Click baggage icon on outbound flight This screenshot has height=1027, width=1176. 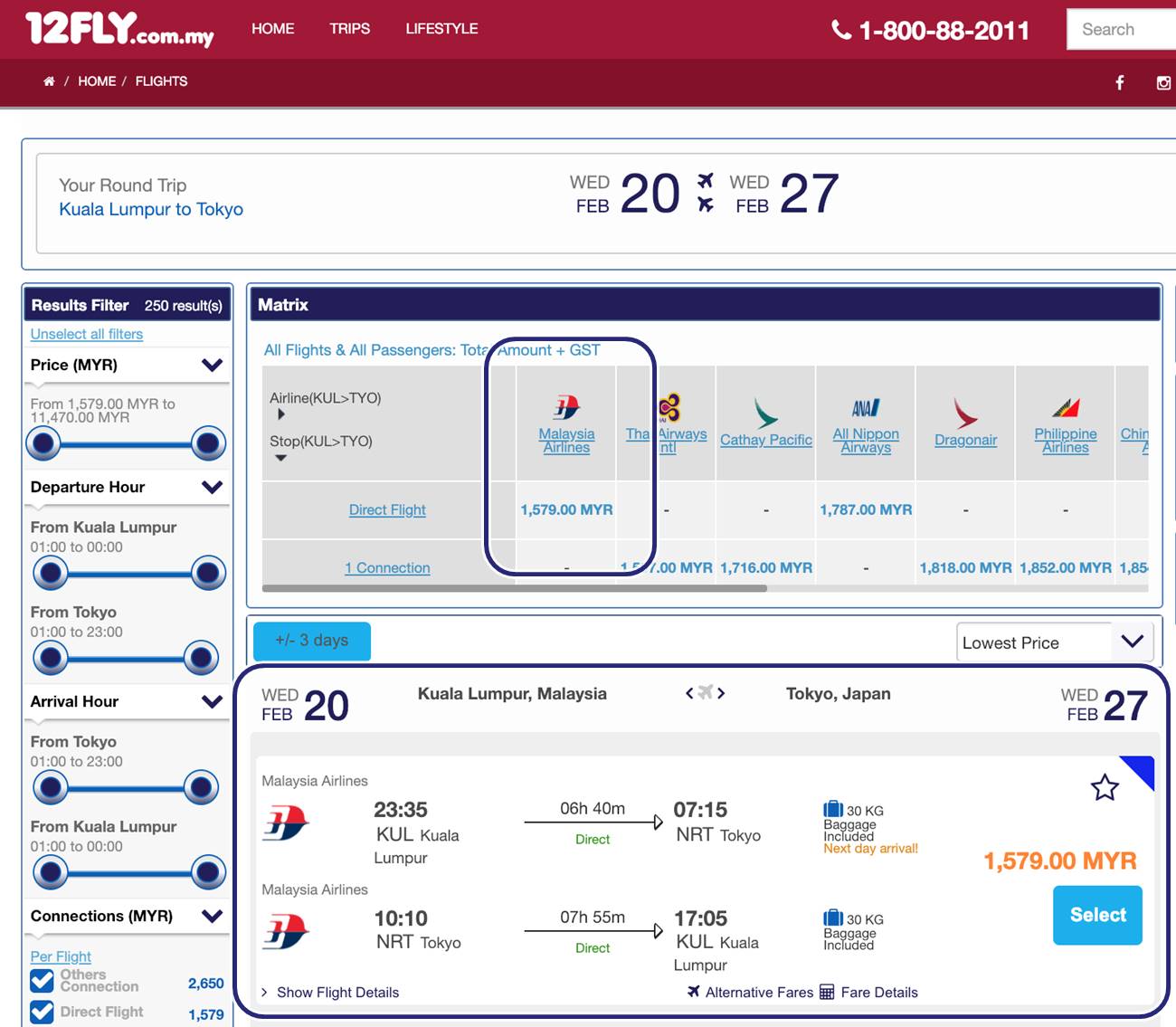click(833, 809)
